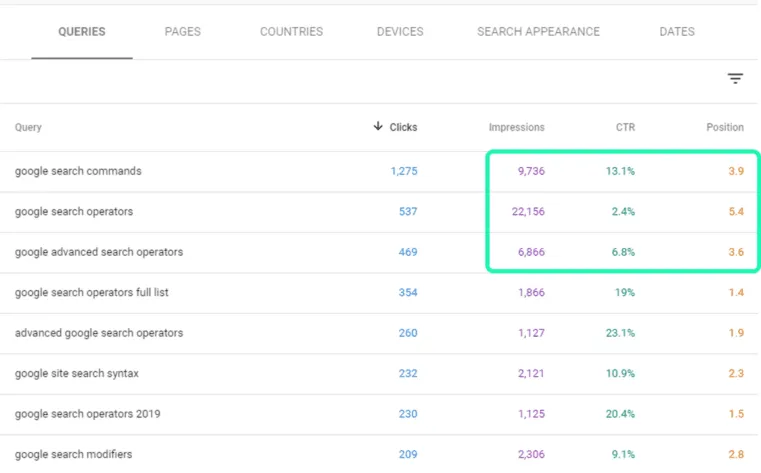
Task: Sort by Position column header
Action: 725,127
